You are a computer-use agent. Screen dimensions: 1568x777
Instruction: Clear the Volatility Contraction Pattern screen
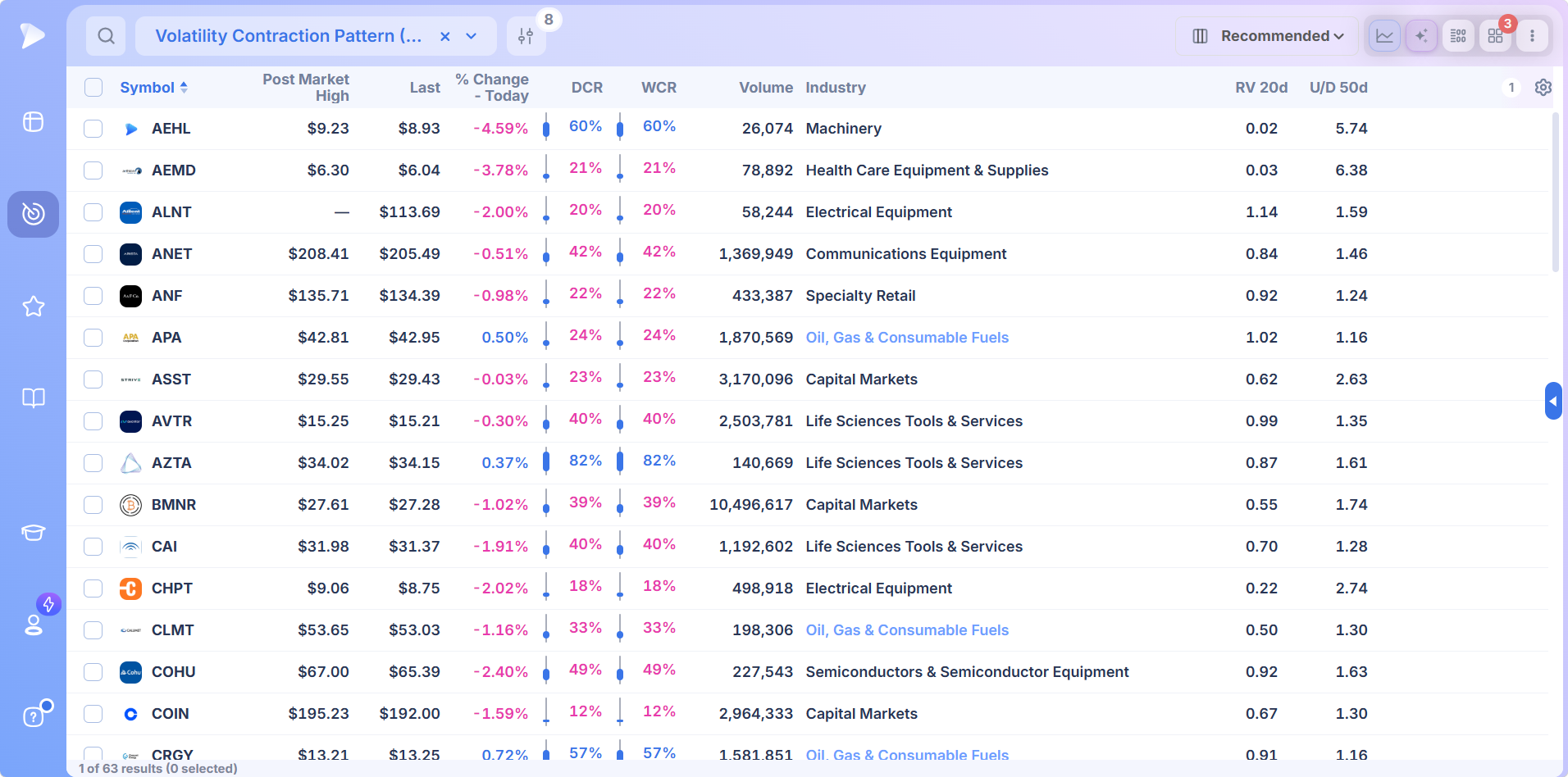pyautogui.click(x=445, y=36)
